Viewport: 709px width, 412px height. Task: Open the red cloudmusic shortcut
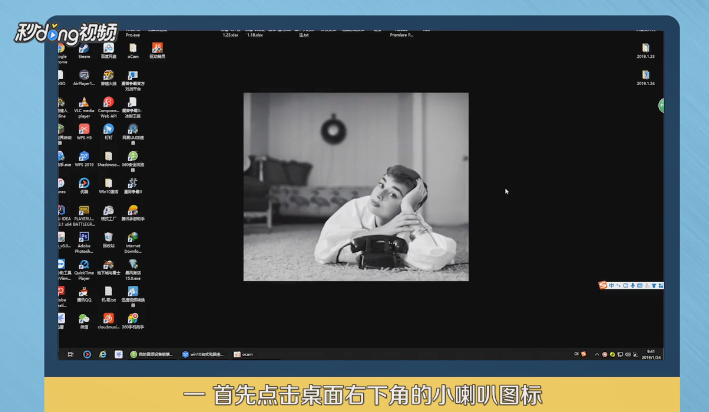pyautogui.click(x=108, y=321)
